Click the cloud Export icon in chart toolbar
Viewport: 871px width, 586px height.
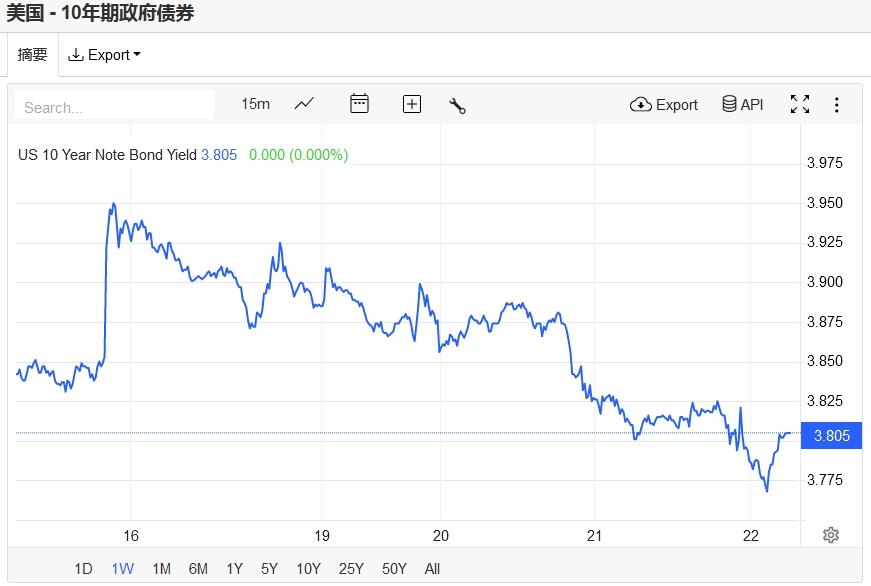click(x=664, y=104)
